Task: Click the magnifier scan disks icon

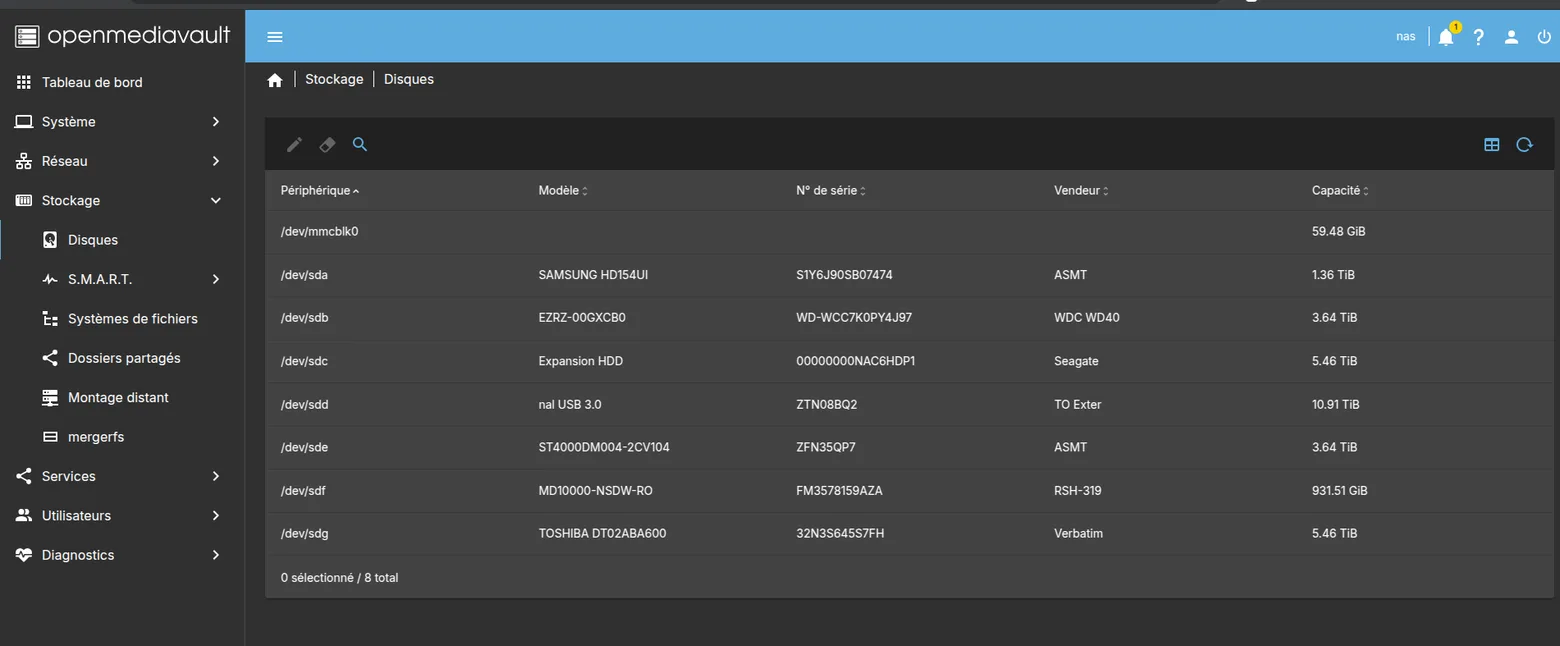Action: 360,145
